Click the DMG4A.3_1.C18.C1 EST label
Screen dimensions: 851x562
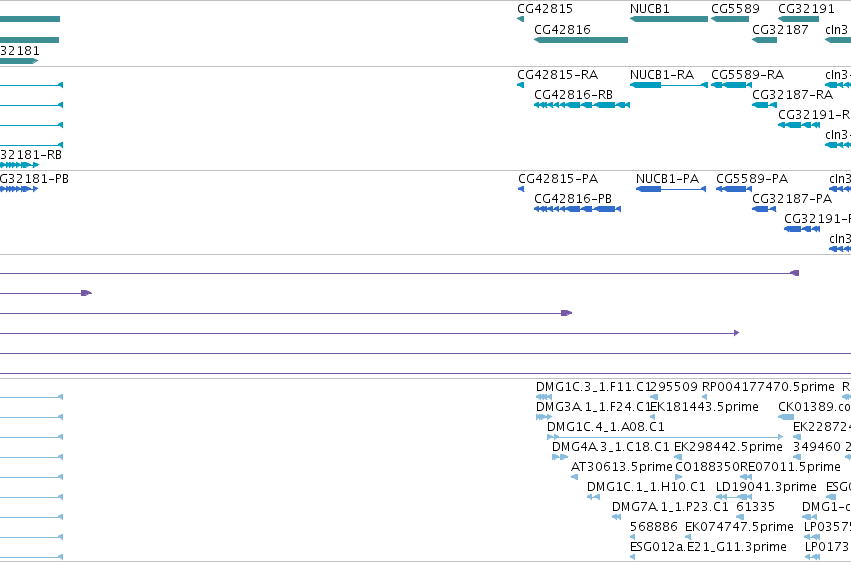(x=611, y=447)
